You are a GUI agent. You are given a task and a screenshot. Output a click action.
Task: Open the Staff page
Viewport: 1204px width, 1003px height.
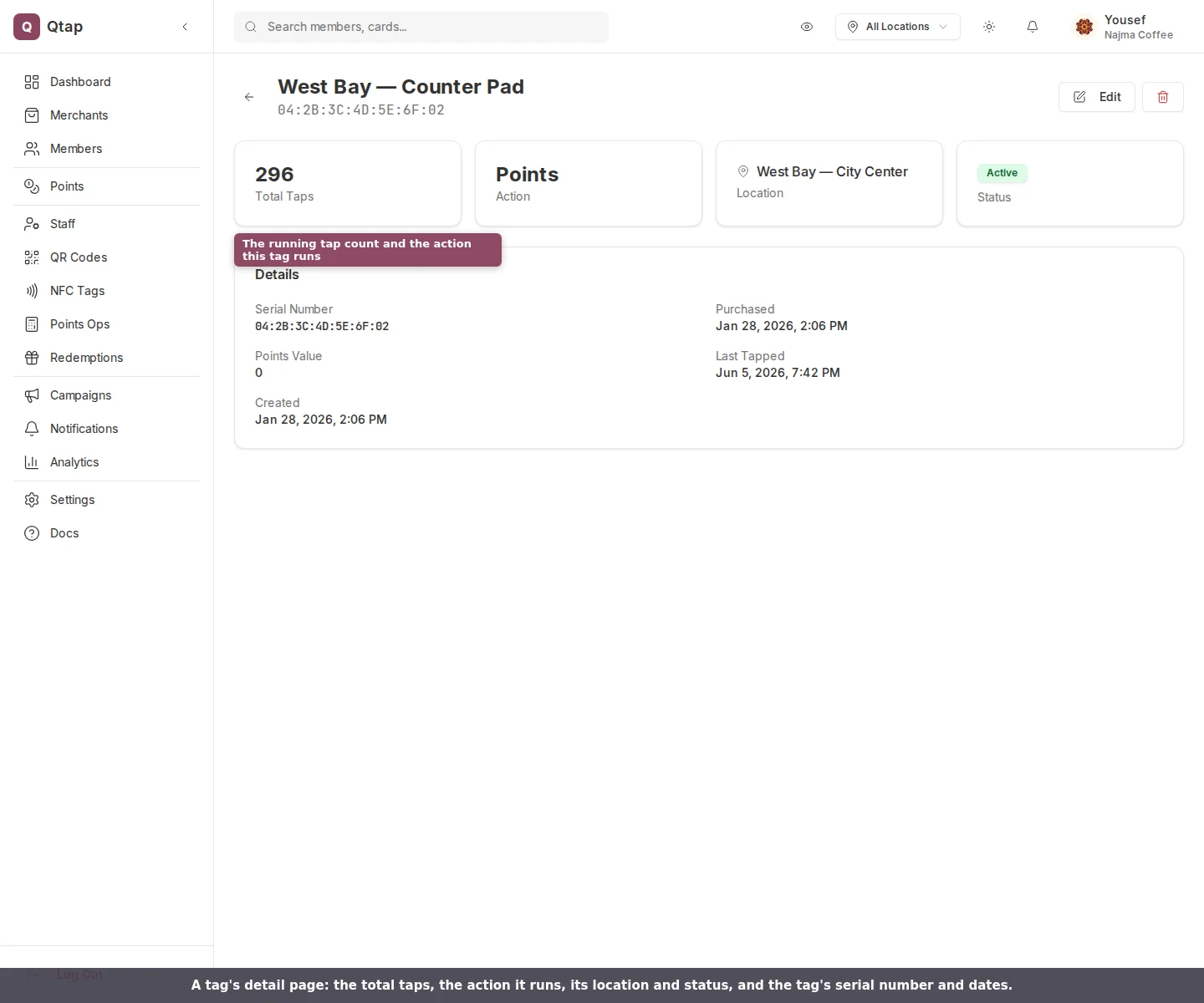[x=106, y=224]
